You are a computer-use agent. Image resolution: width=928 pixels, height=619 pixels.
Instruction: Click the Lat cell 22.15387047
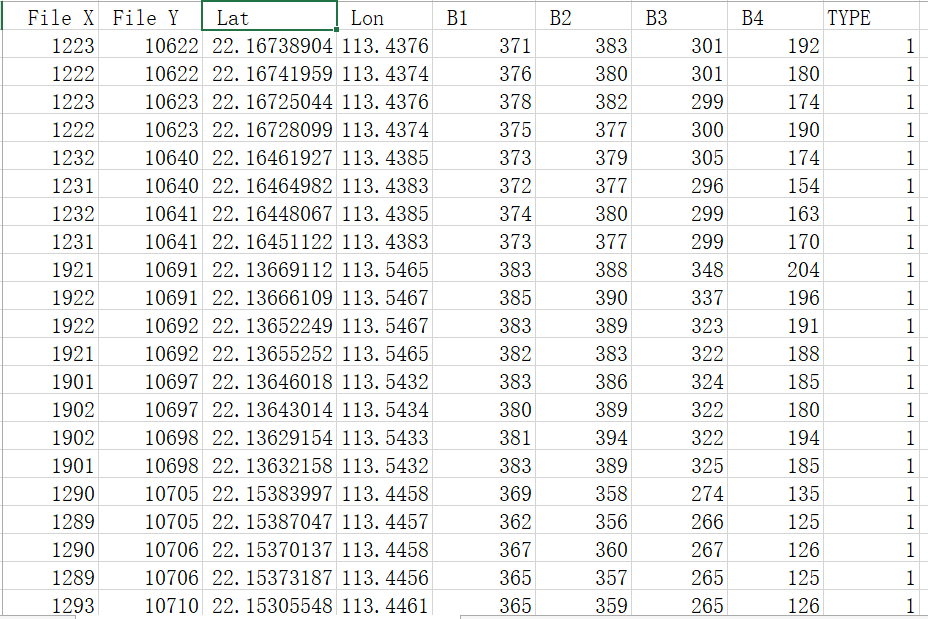(x=269, y=521)
